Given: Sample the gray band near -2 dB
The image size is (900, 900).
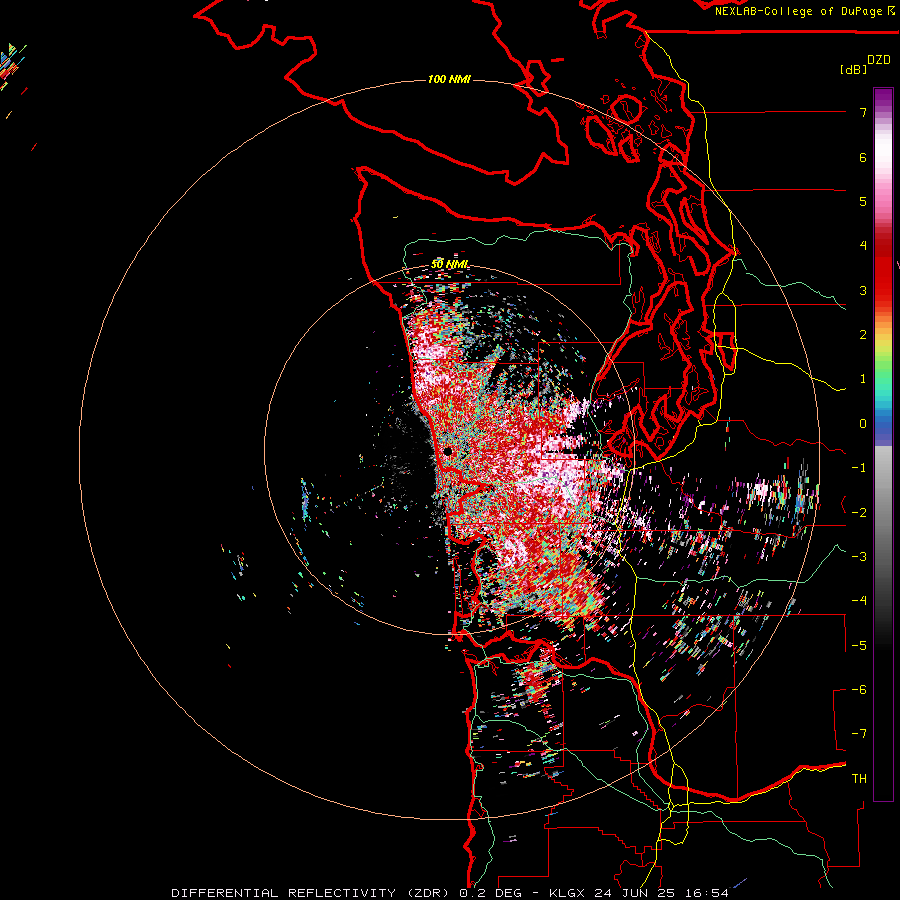Looking at the screenshot, I should [883, 513].
